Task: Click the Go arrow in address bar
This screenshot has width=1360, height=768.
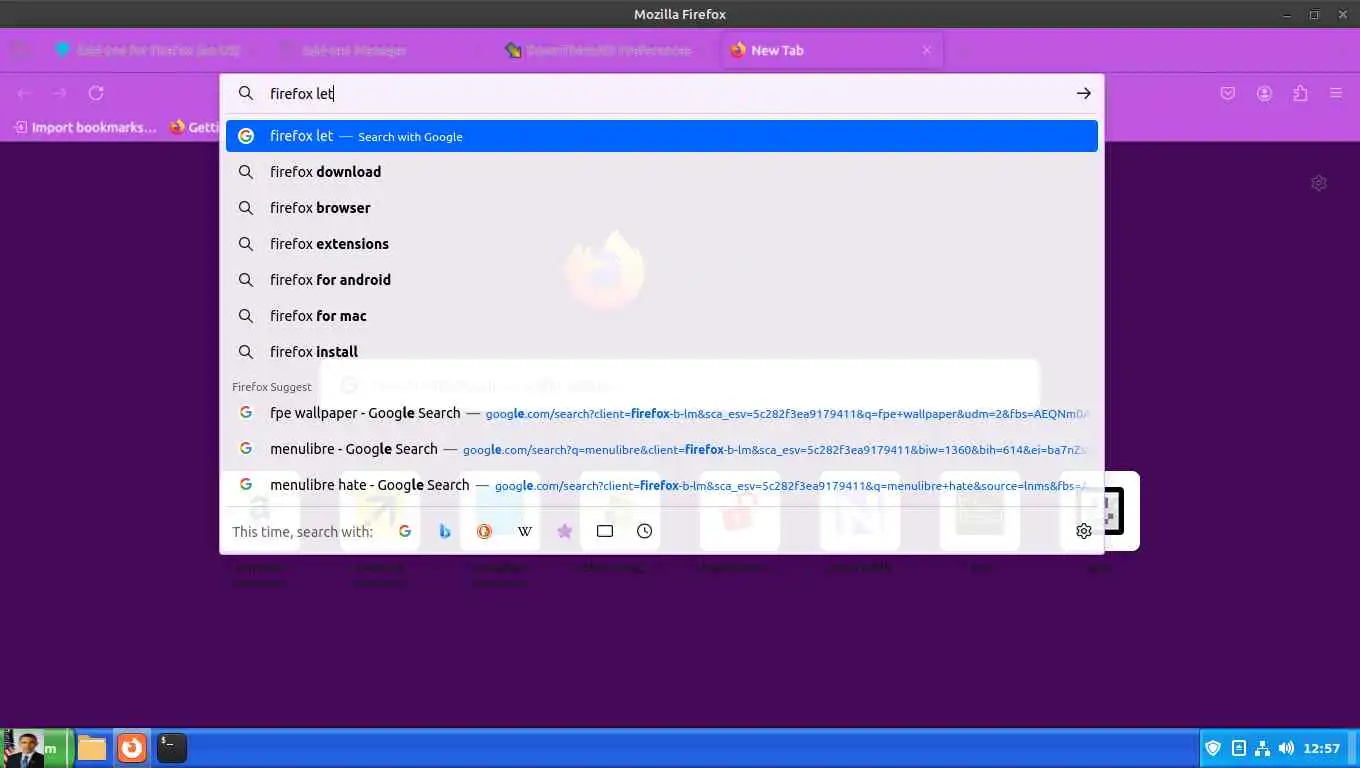Action: 1084,93
